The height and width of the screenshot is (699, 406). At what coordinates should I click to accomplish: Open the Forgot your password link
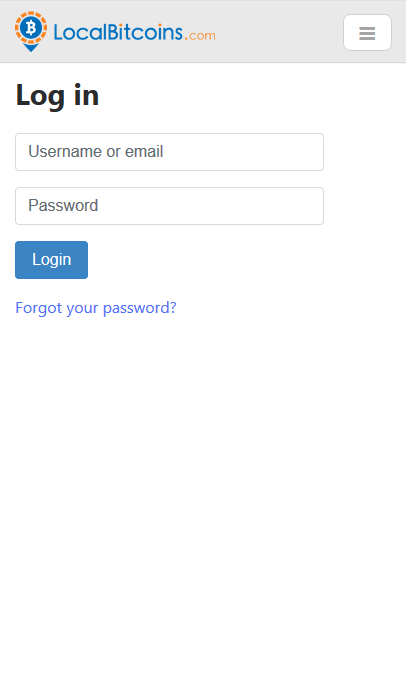pos(96,308)
